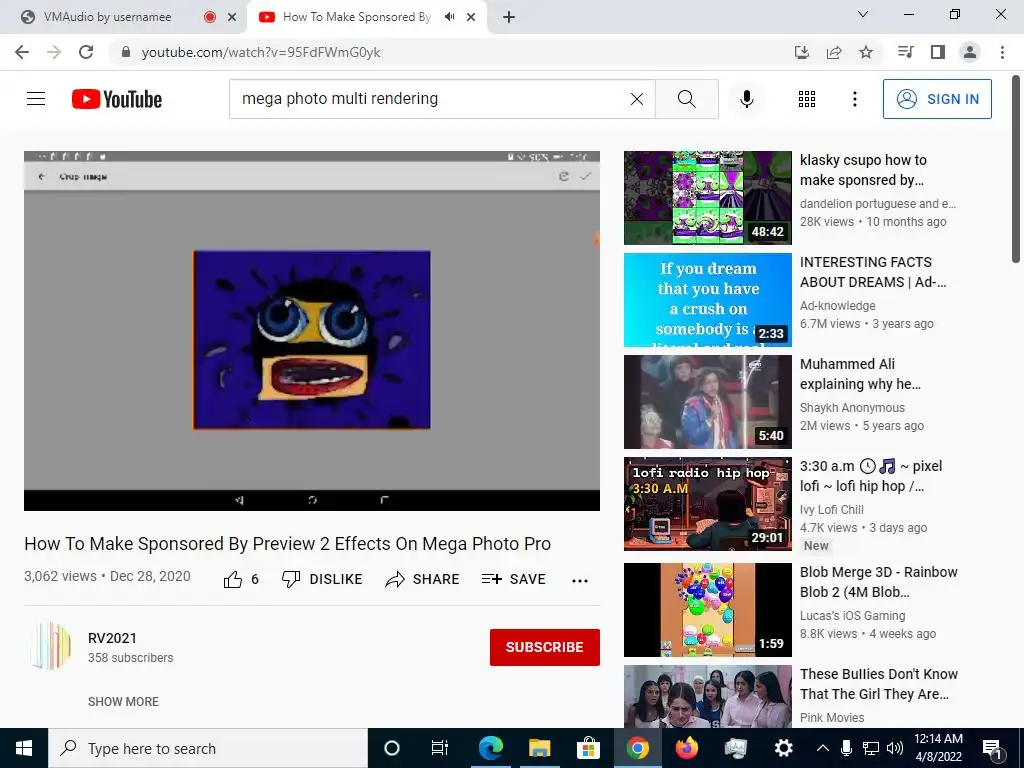Close the VMAudio tab
The width and height of the screenshot is (1024, 768).
coord(232,17)
